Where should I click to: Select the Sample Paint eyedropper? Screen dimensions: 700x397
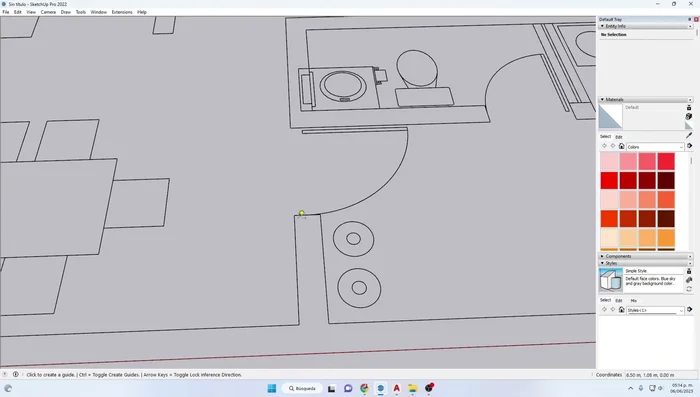click(x=689, y=135)
